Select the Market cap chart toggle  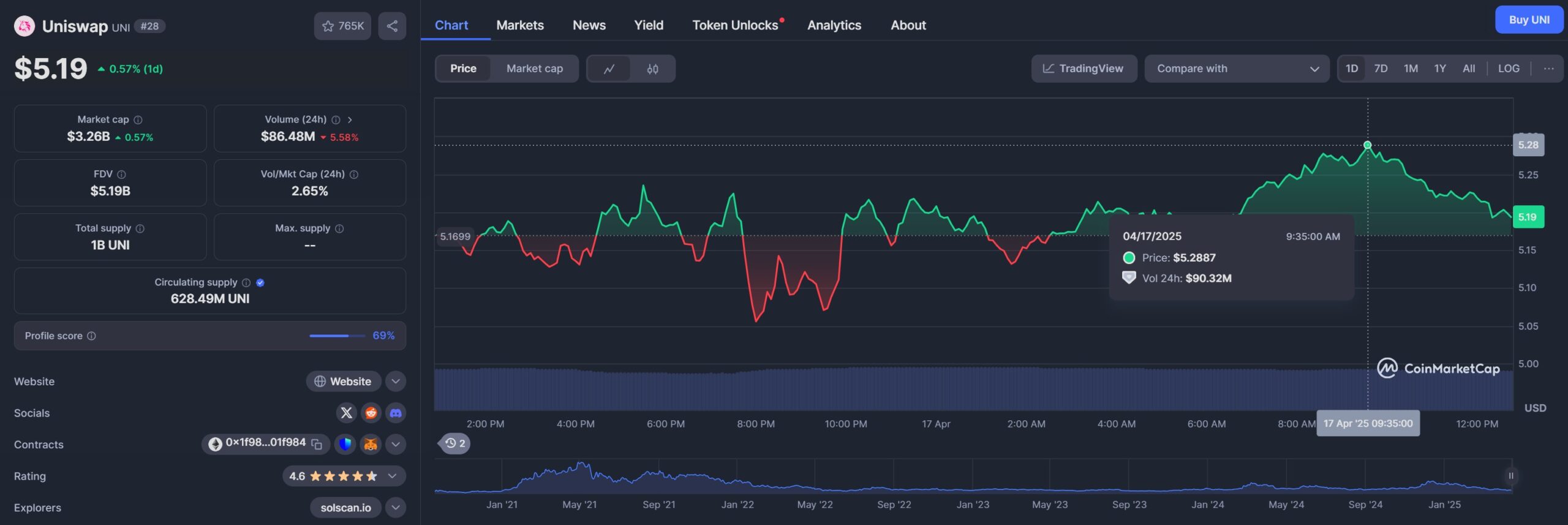pyautogui.click(x=535, y=69)
